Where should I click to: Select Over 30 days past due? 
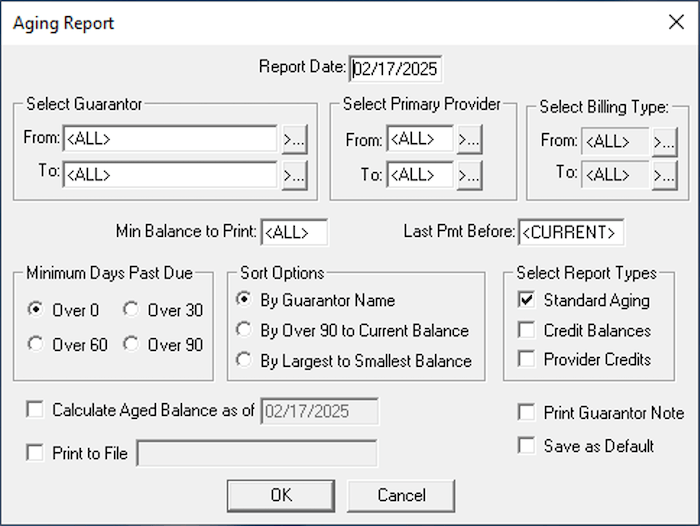[131, 310]
